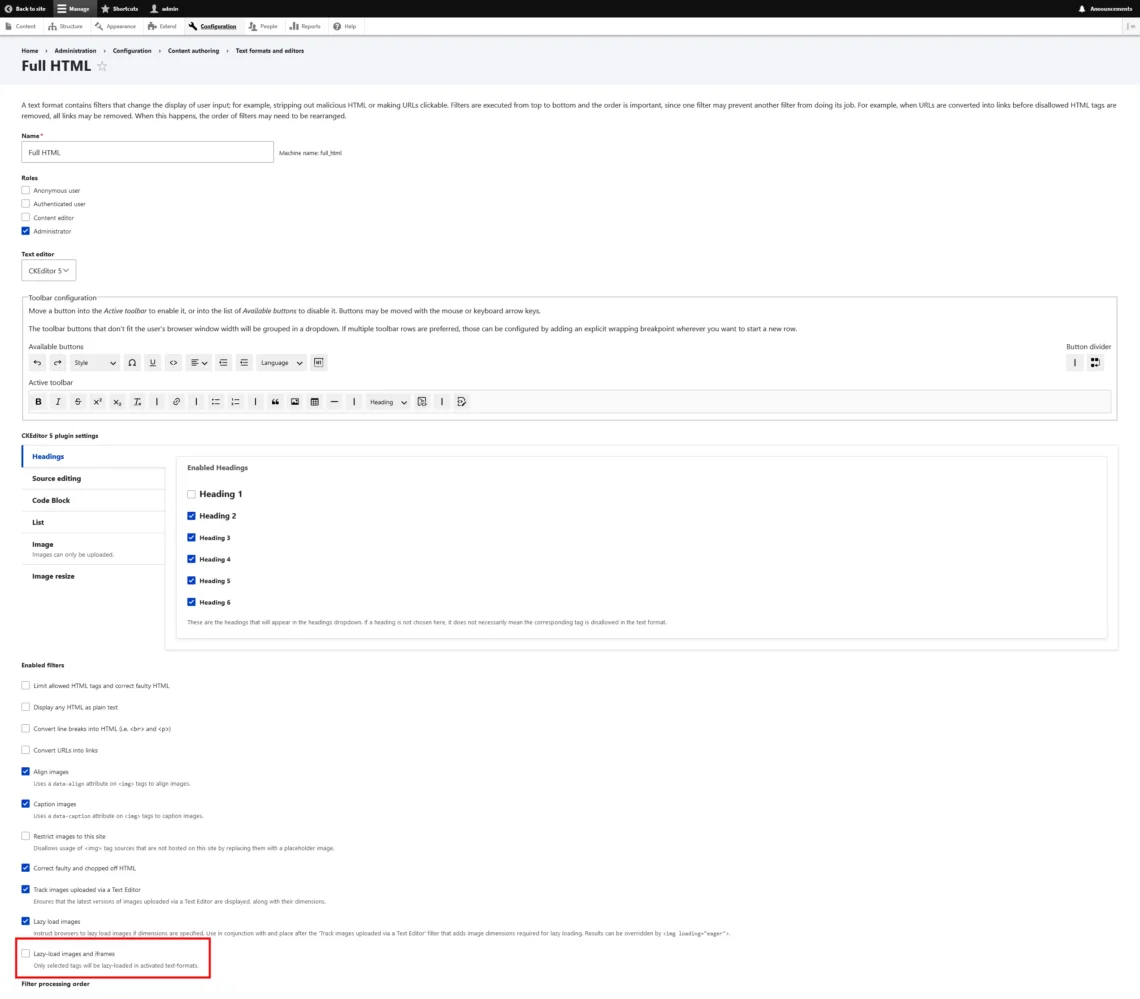
Task: Select the Italic button in the active toolbar
Action: (x=58, y=401)
